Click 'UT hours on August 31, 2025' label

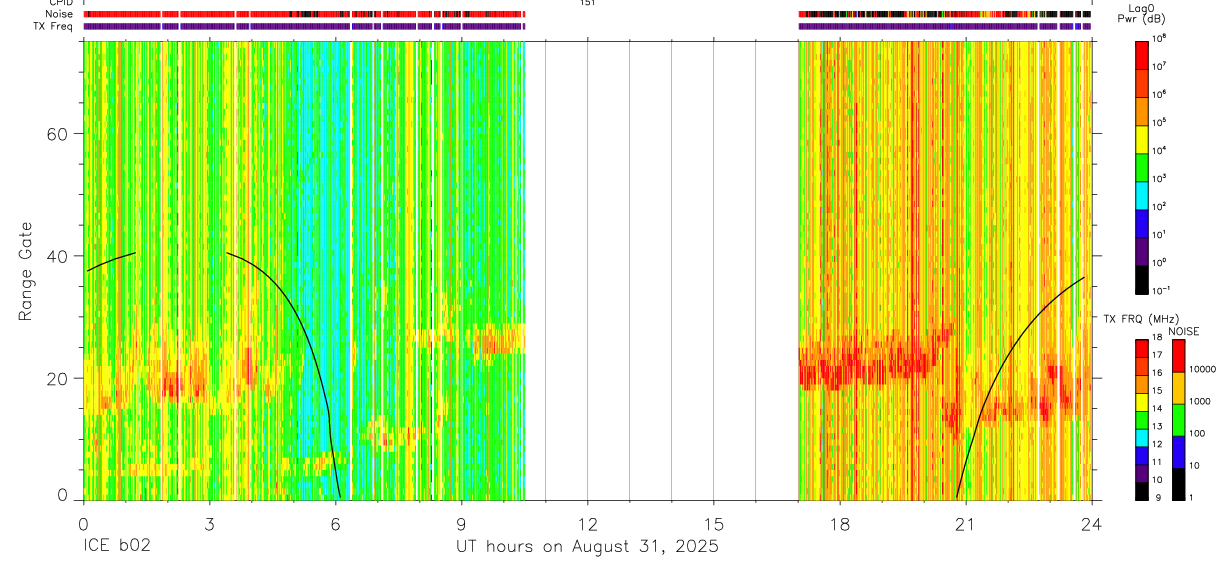pos(587,547)
